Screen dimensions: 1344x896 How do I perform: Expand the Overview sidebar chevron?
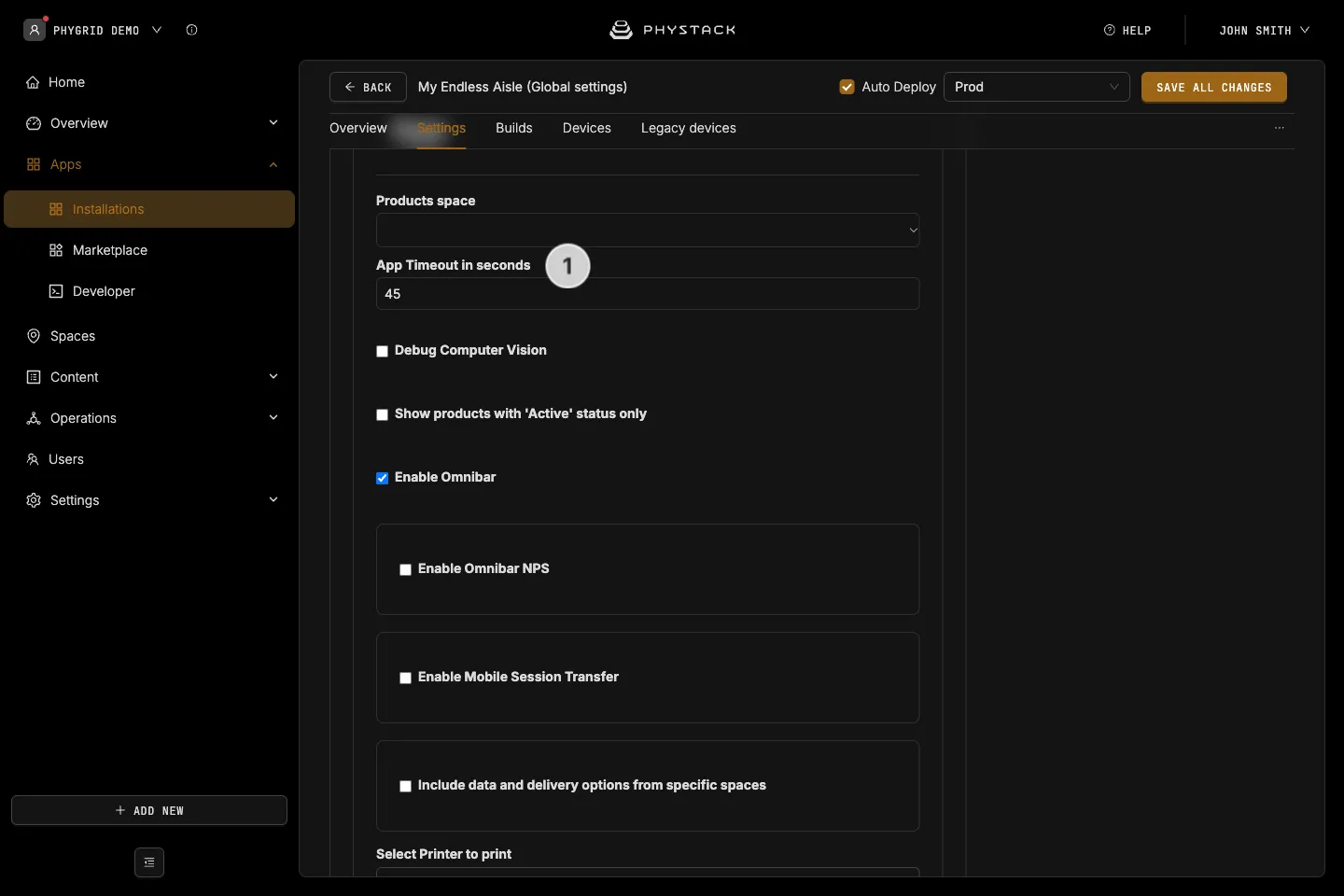[x=273, y=123]
